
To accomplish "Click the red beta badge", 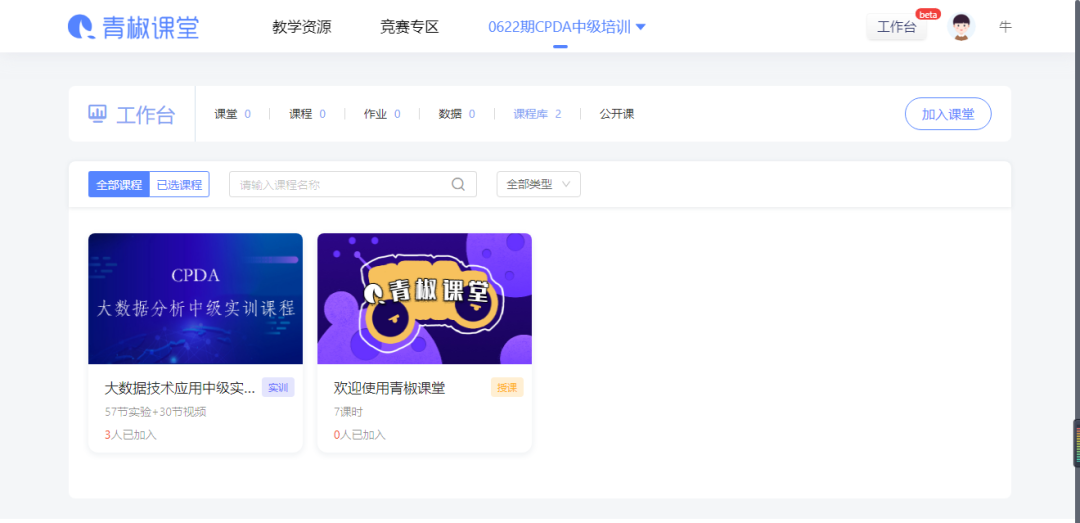I will tap(928, 14).
